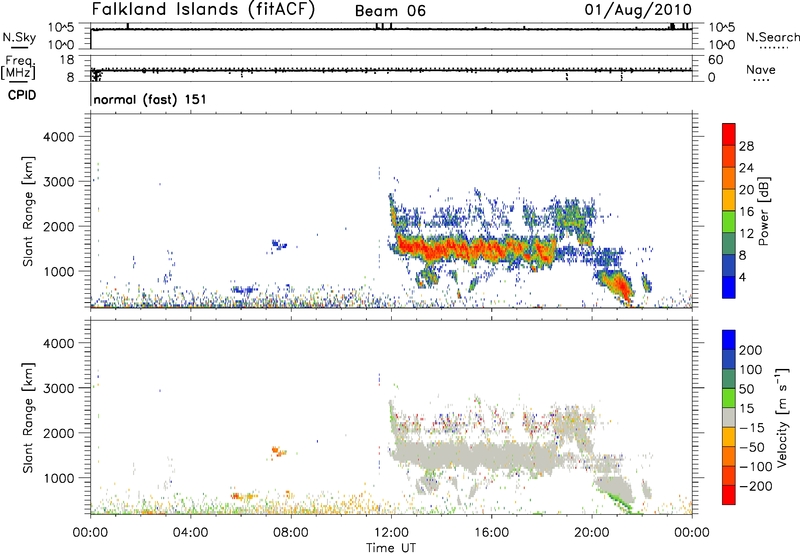Click the bright blue bottom power colorbar segment
The height and width of the screenshot is (554, 800).
click(729, 287)
